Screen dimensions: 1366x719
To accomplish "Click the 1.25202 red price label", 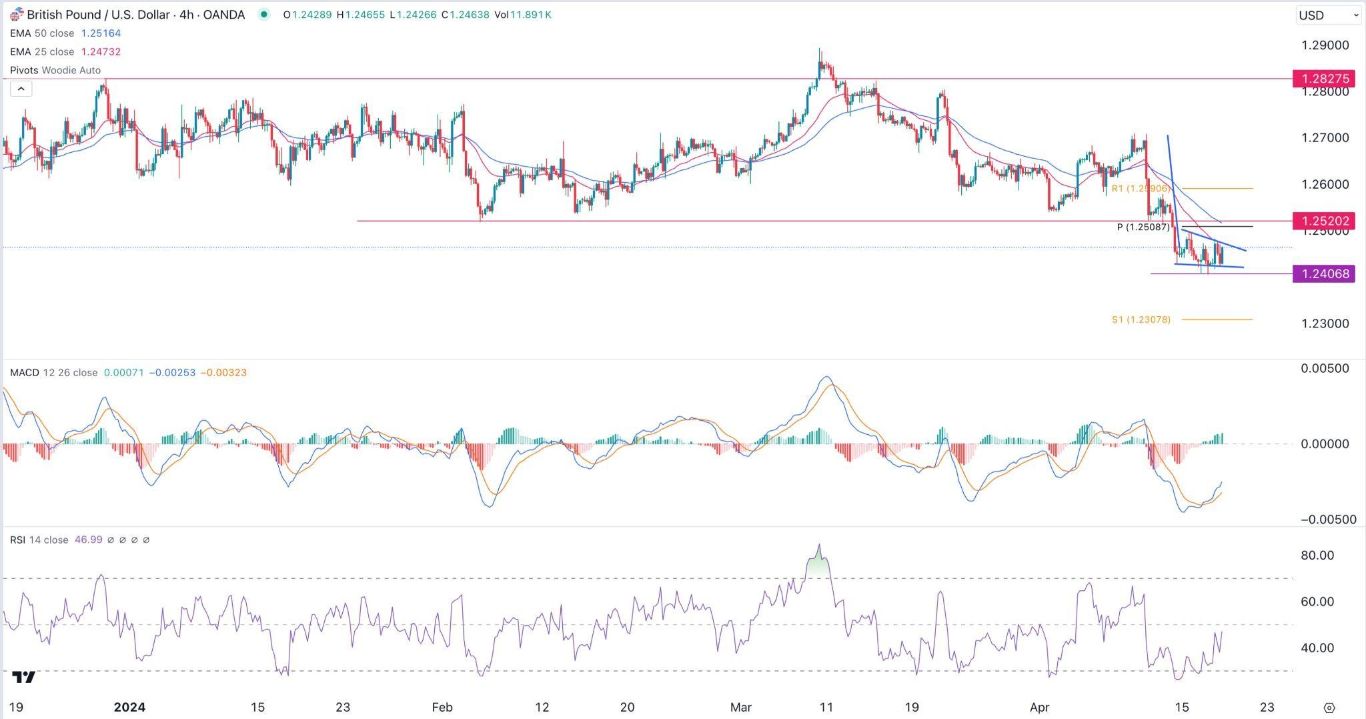I will click(x=1323, y=220).
